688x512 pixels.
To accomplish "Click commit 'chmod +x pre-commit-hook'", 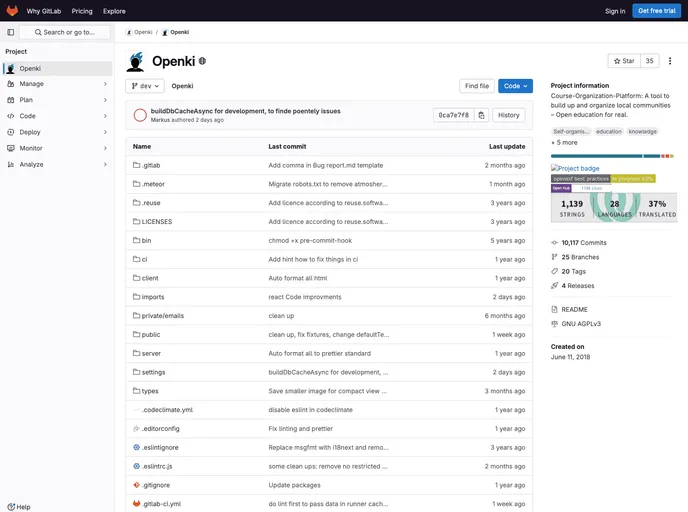I will [x=310, y=240].
